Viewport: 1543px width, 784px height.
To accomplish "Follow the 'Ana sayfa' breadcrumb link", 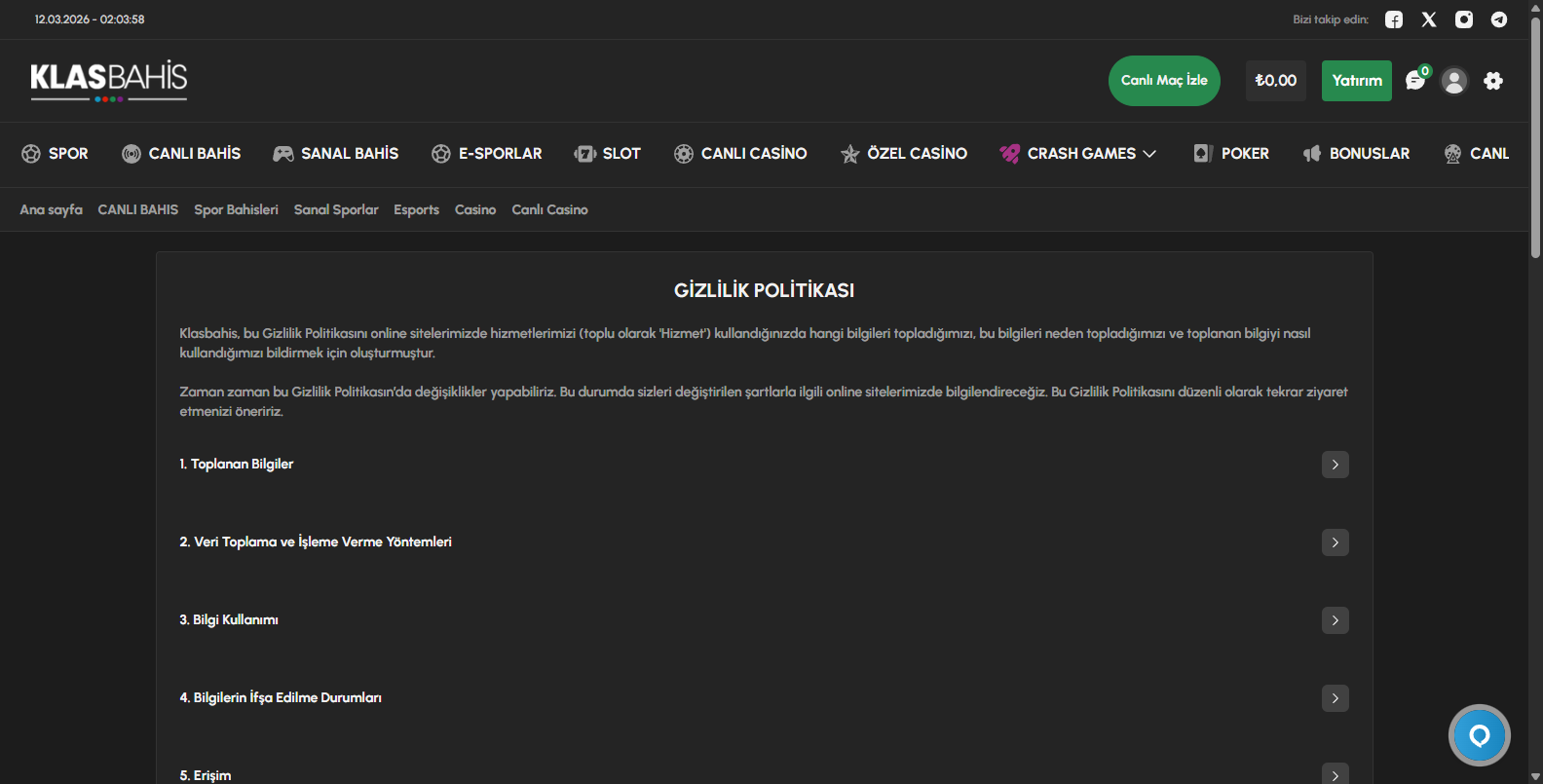I will click(x=52, y=209).
